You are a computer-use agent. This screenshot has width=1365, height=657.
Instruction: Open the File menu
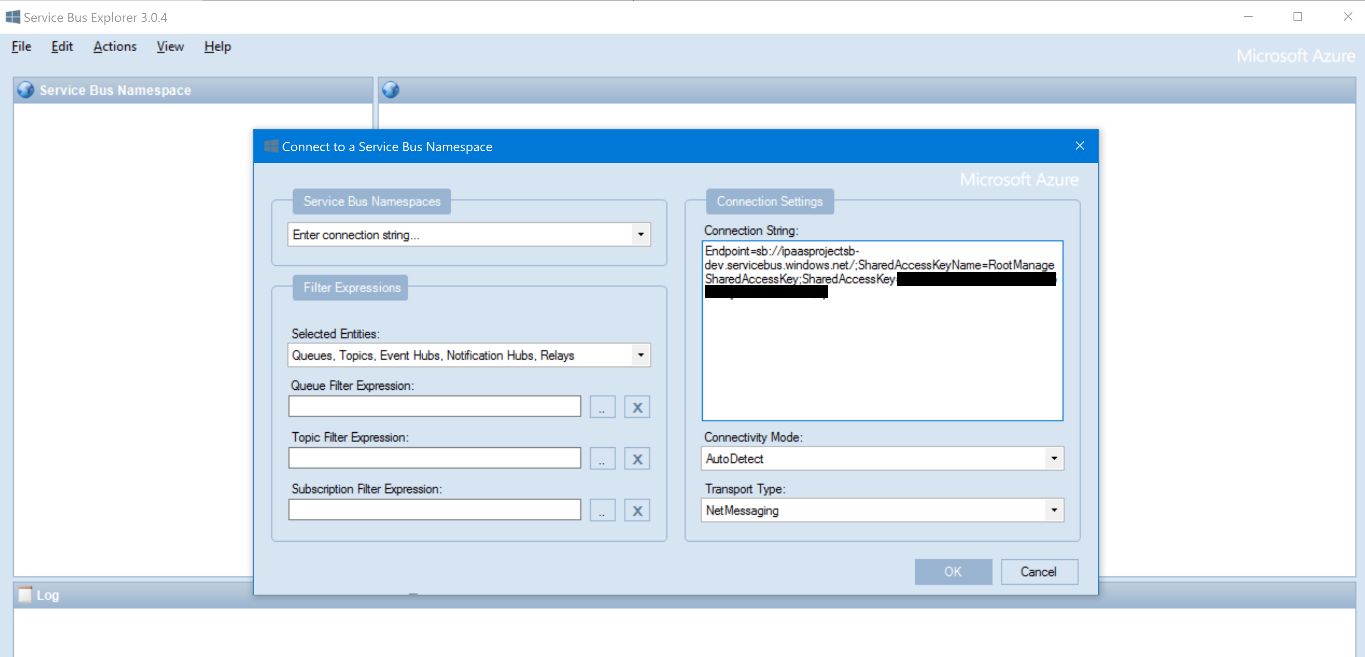(x=21, y=47)
